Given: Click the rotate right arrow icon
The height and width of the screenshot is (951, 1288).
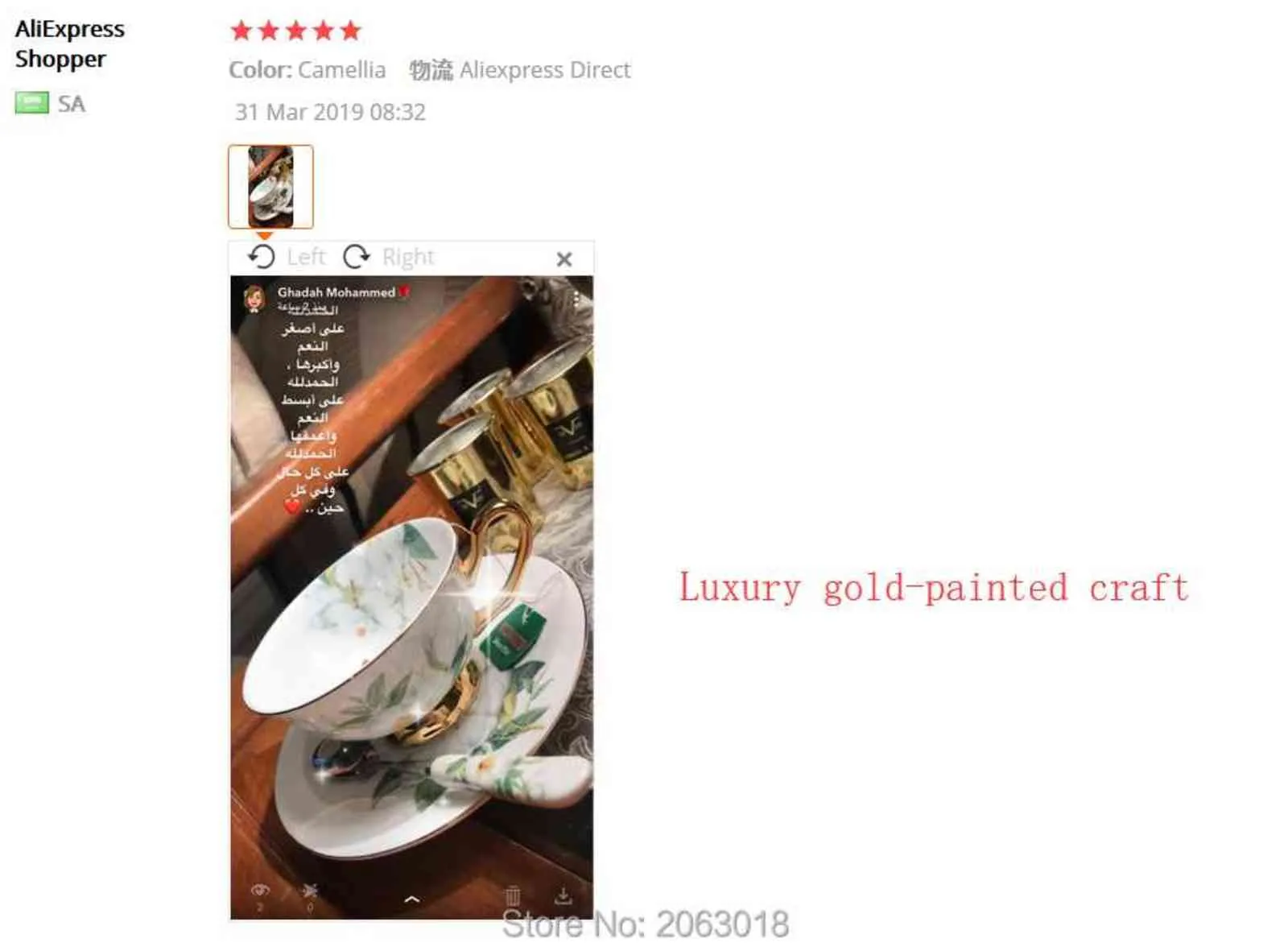Looking at the screenshot, I should point(356,257).
